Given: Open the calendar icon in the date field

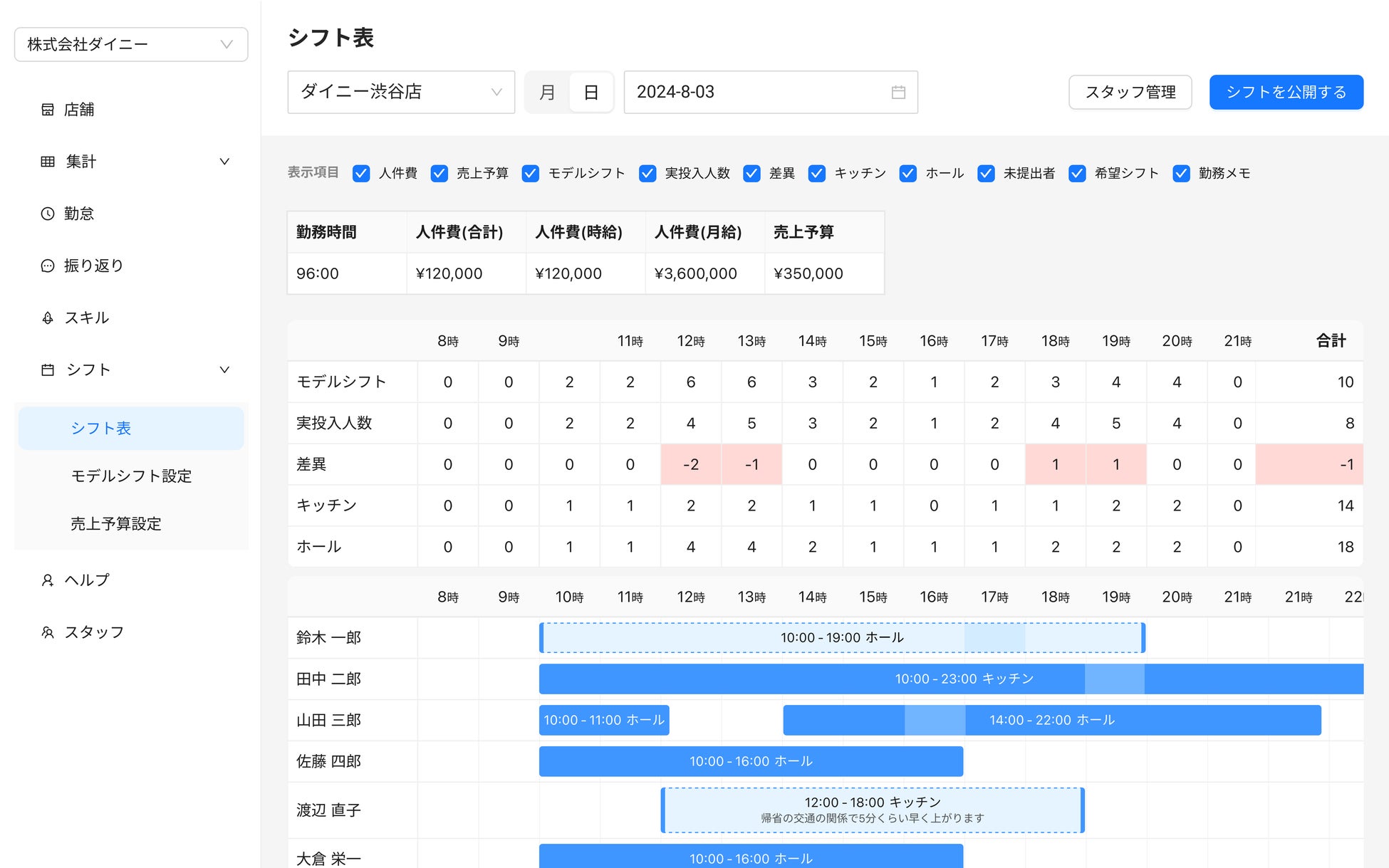Looking at the screenshot, I should pyautogui.click(x=898, y=93).
